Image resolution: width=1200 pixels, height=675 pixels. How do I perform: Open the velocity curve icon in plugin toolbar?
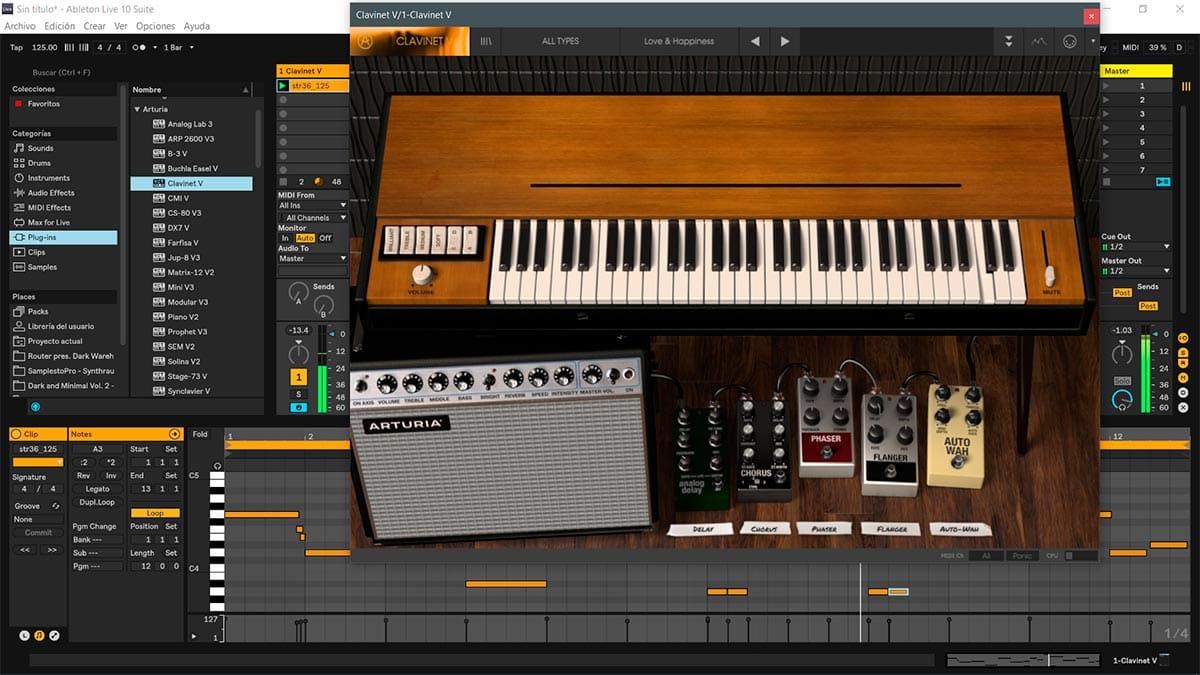pyautogui.click(x=1039, y=41)
